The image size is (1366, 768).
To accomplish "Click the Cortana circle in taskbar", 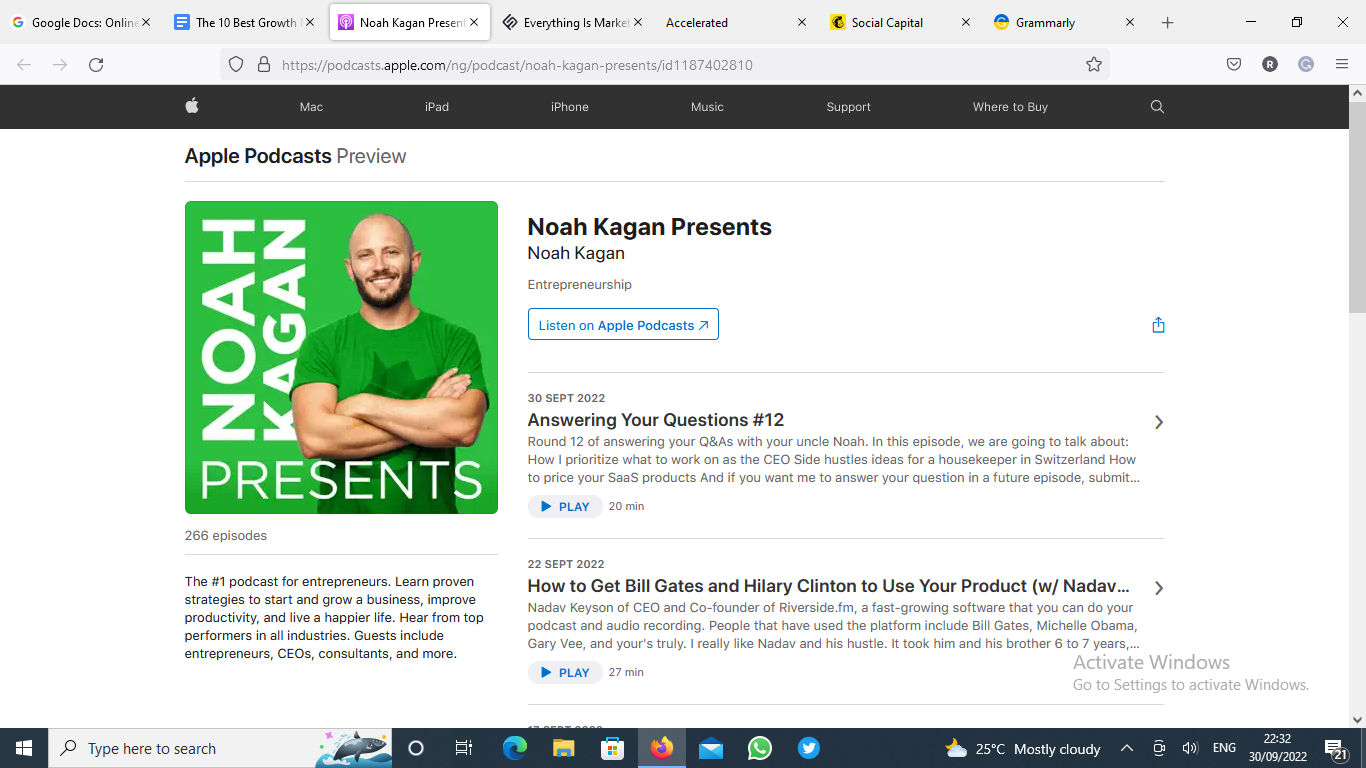I will click(416, 748).
